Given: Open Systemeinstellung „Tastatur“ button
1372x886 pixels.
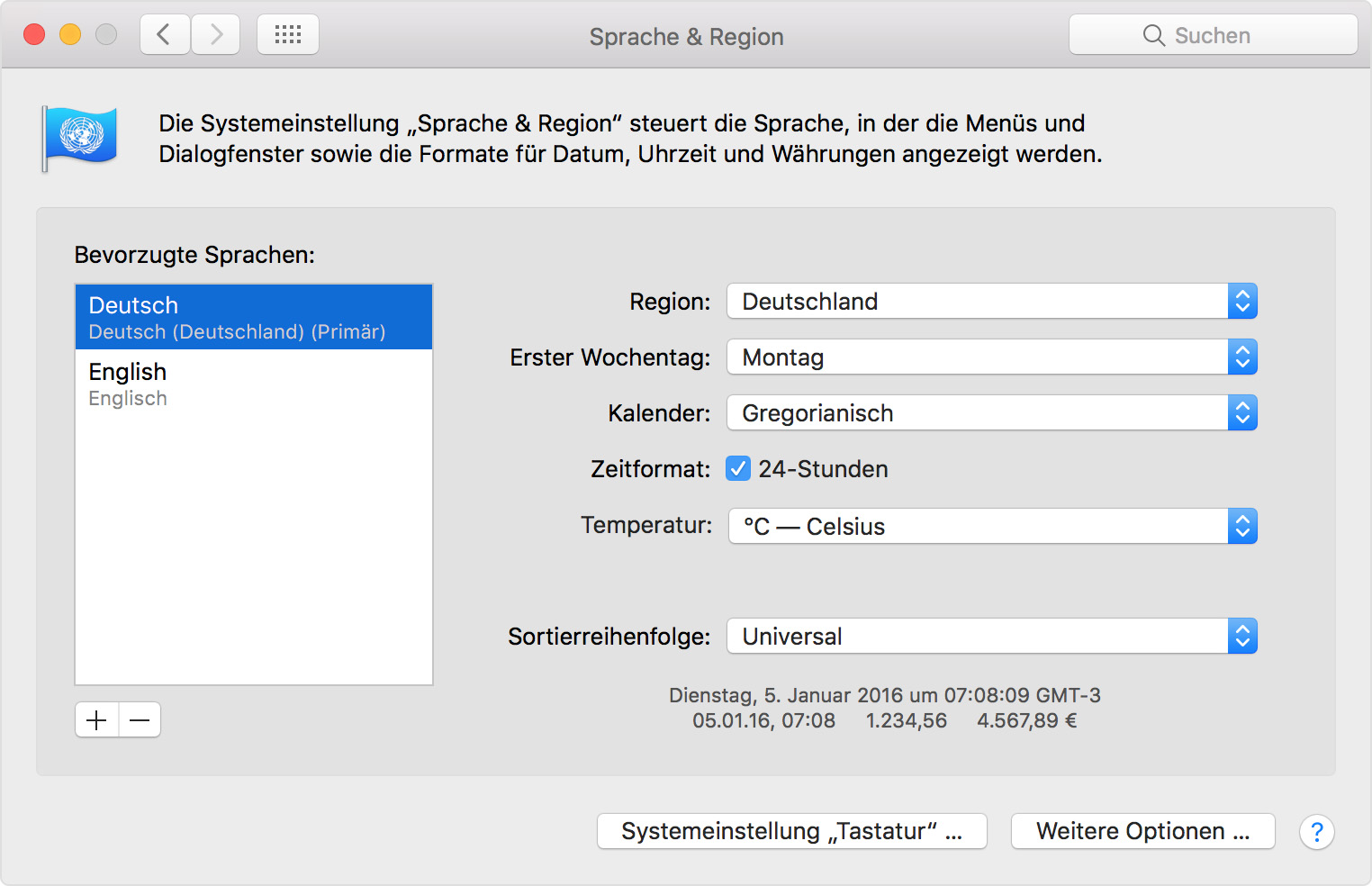Looking at the screenshot, I should point(792,831).
